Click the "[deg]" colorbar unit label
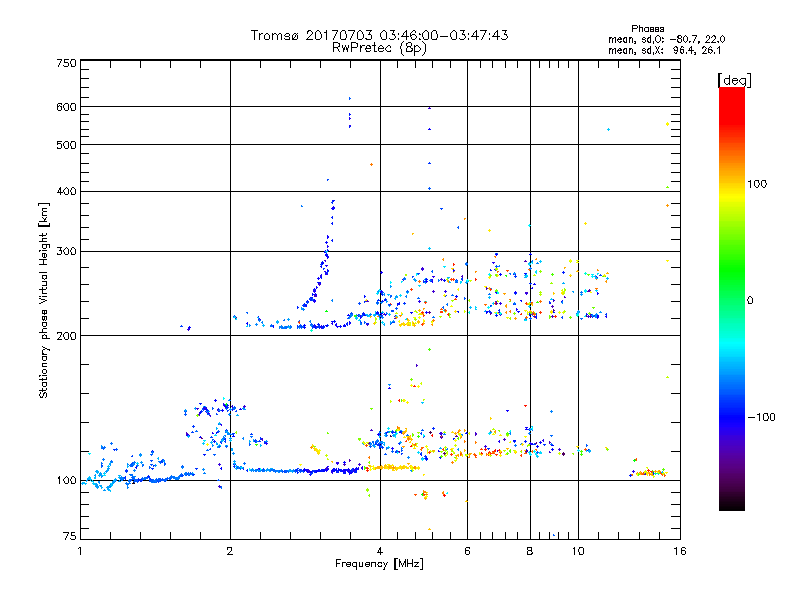Screen dimensions: 800x600 point(734,80)
